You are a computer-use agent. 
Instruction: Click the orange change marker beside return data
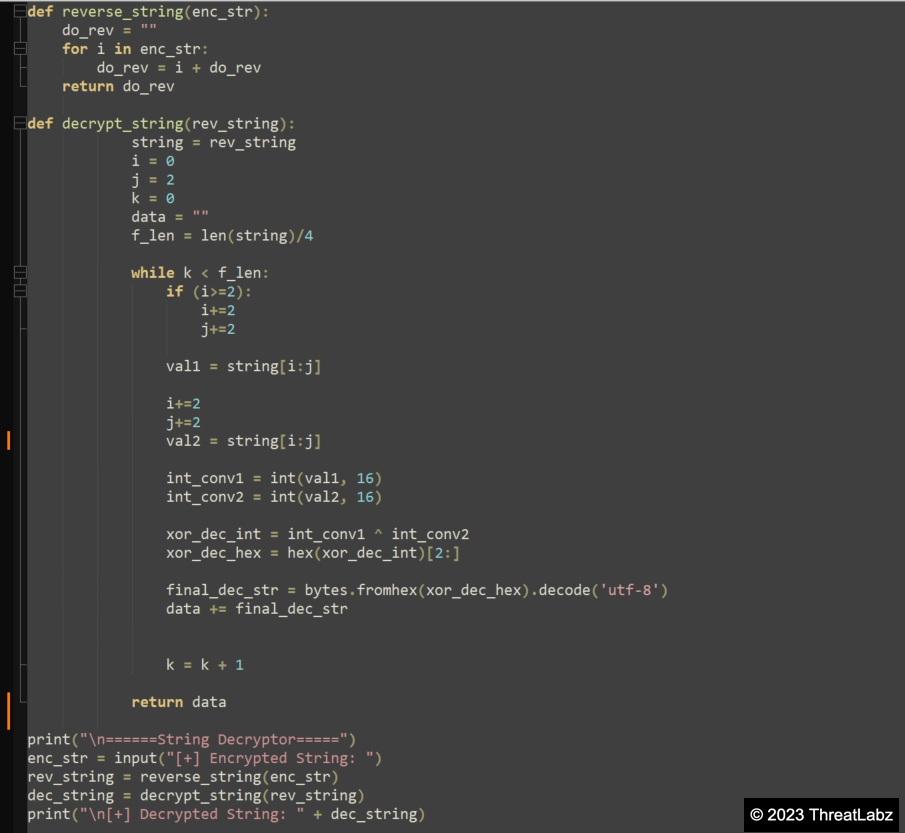click(x=9, y=710)
